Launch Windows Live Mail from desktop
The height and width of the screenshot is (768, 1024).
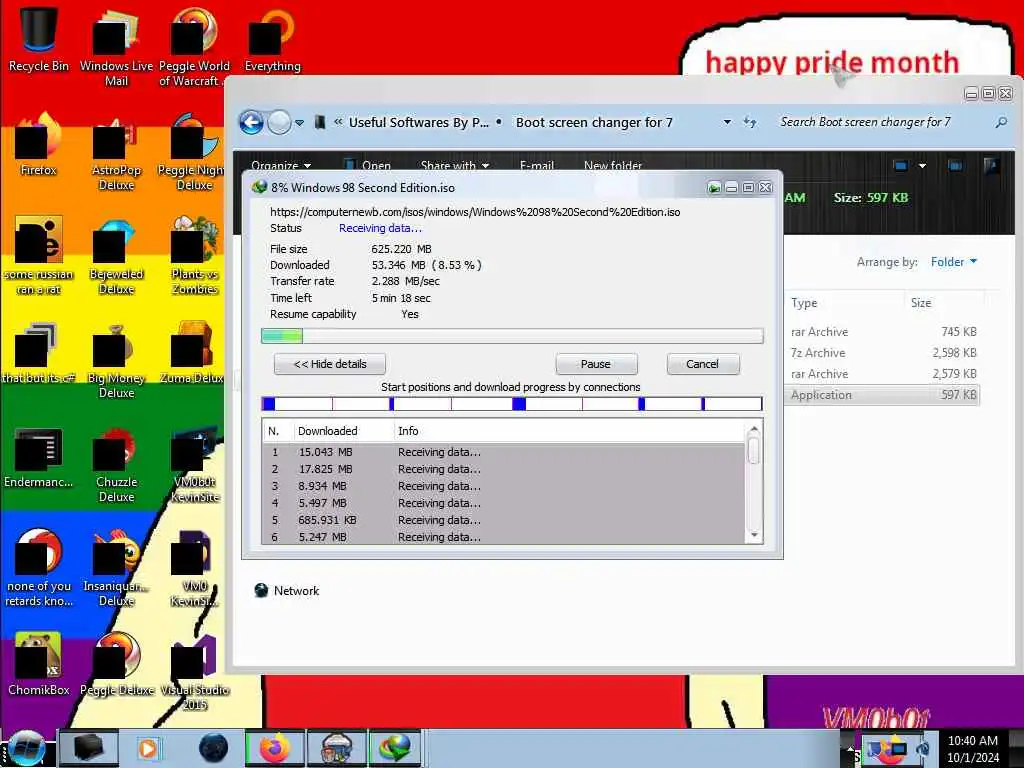[116, 47]
